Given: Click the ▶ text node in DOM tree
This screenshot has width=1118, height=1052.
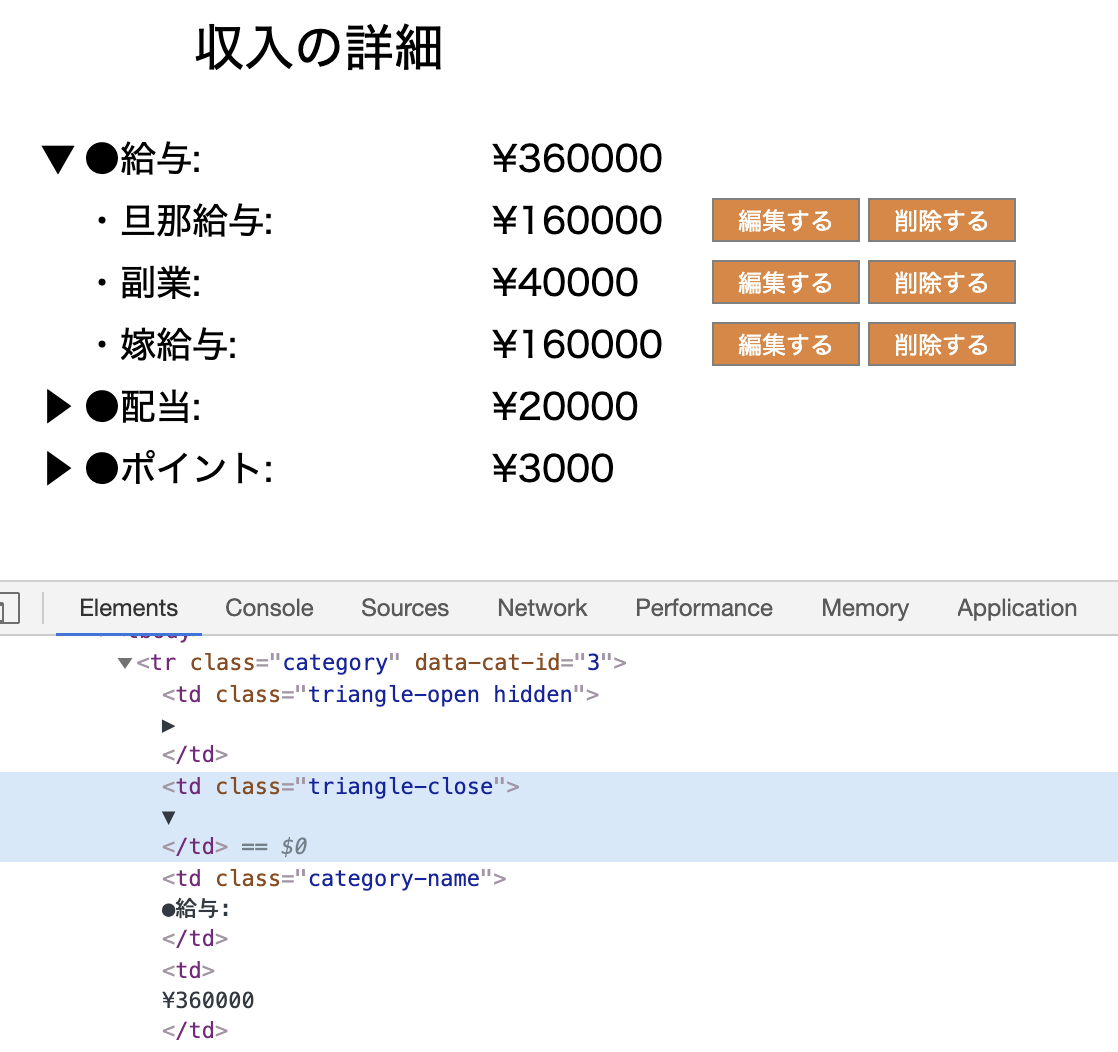Looking at the screenshot, I should click(169, 726).
